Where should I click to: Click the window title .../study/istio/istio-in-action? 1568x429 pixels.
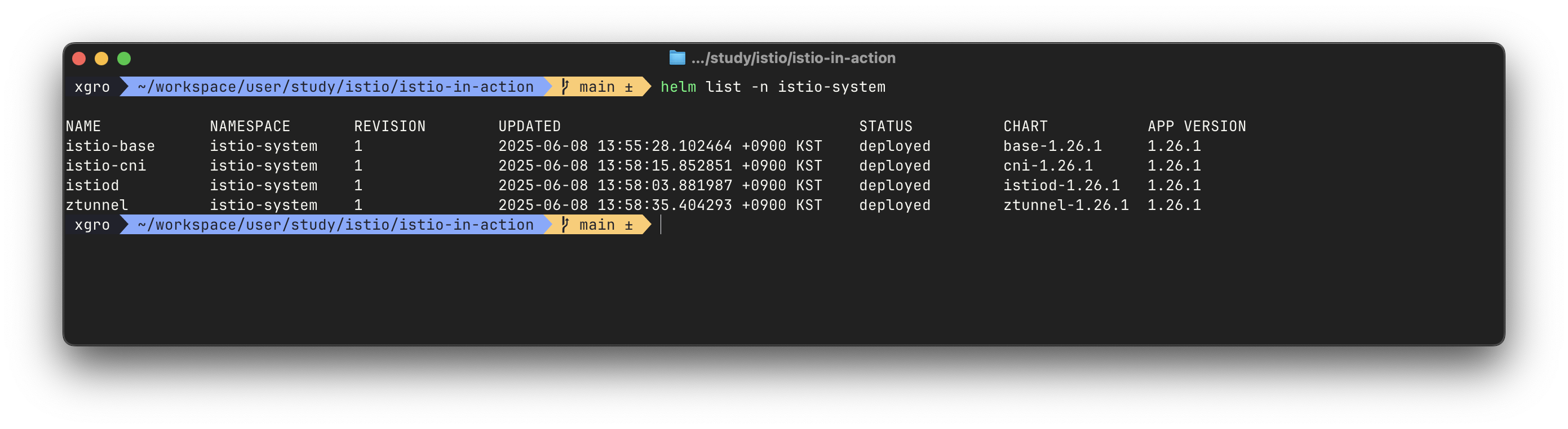click(793, 58)
